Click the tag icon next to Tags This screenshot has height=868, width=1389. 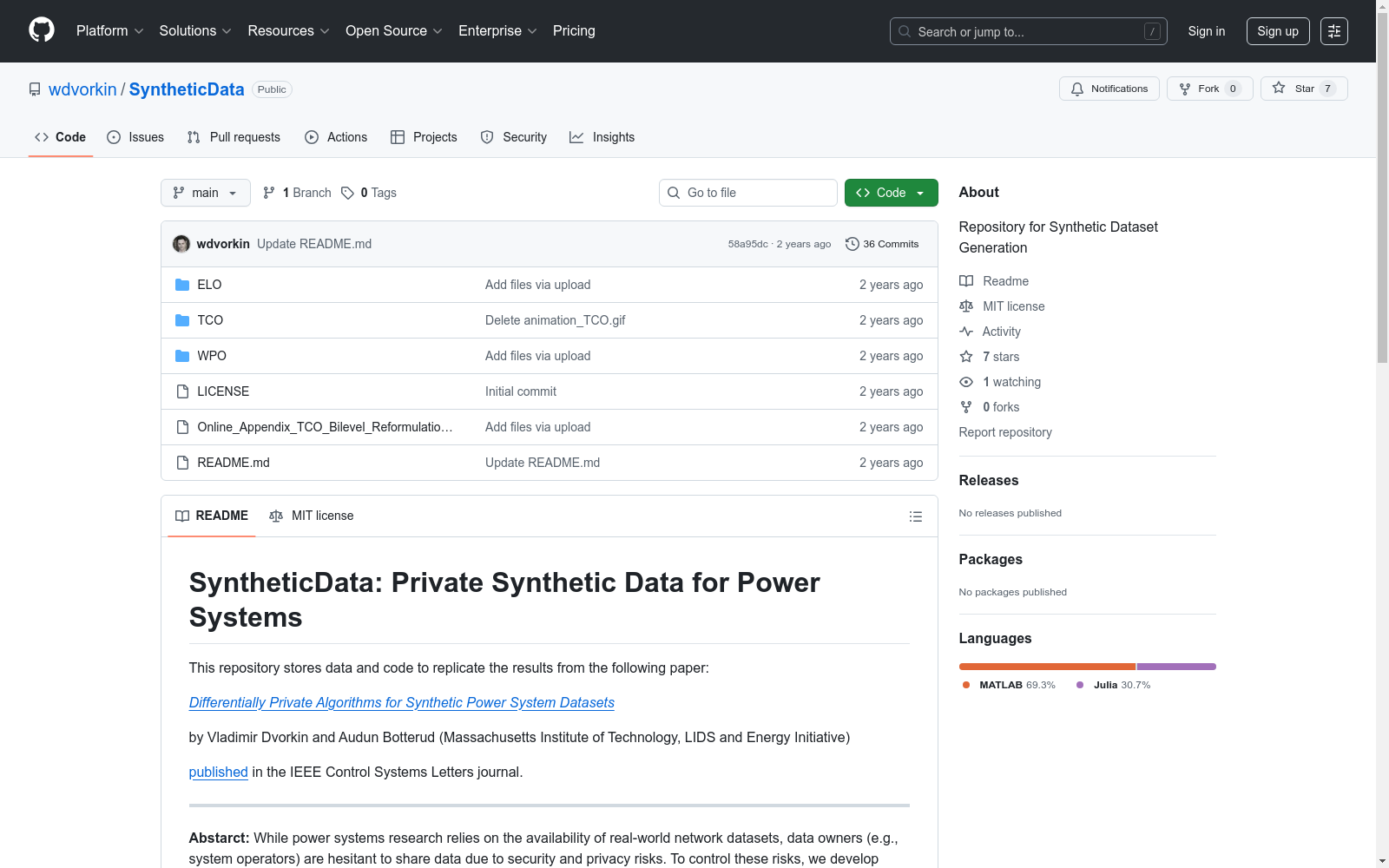[x=347, y=193]
